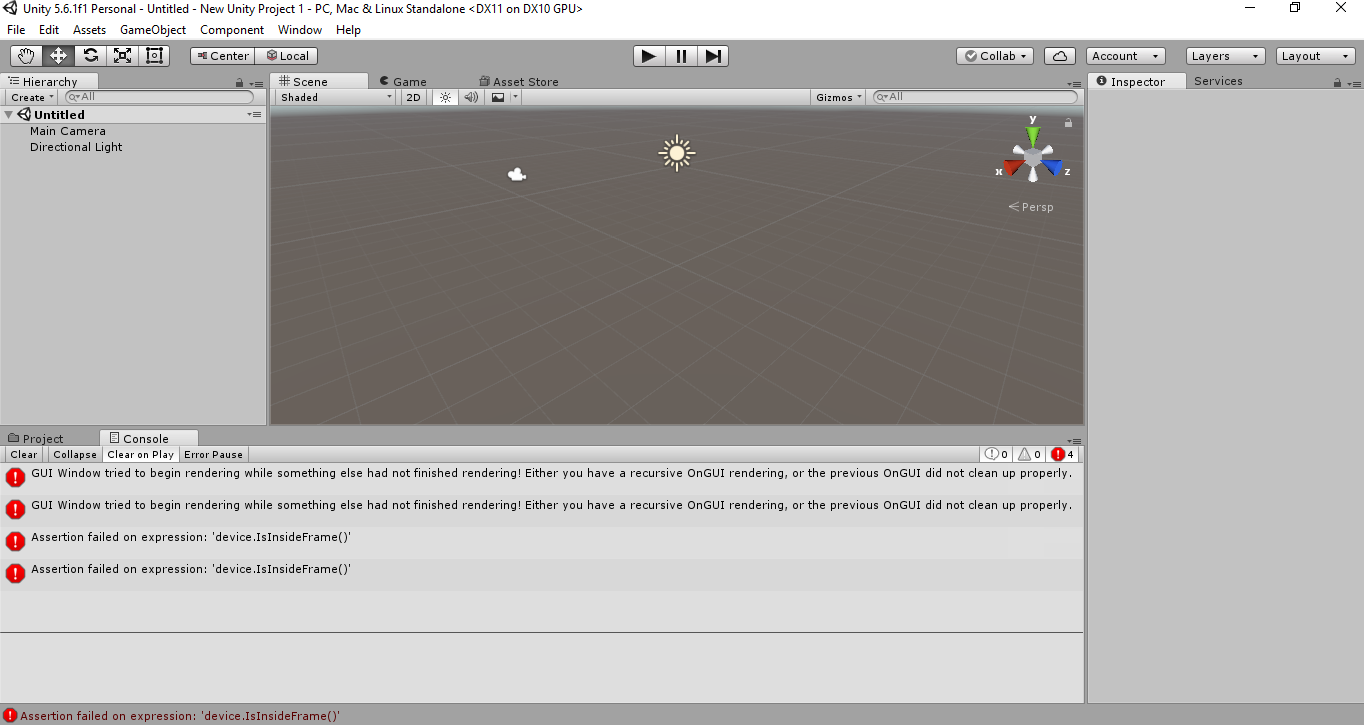Open the GameObject menu
This screenshot has height=725, width=1364.
tap(152, 29)
